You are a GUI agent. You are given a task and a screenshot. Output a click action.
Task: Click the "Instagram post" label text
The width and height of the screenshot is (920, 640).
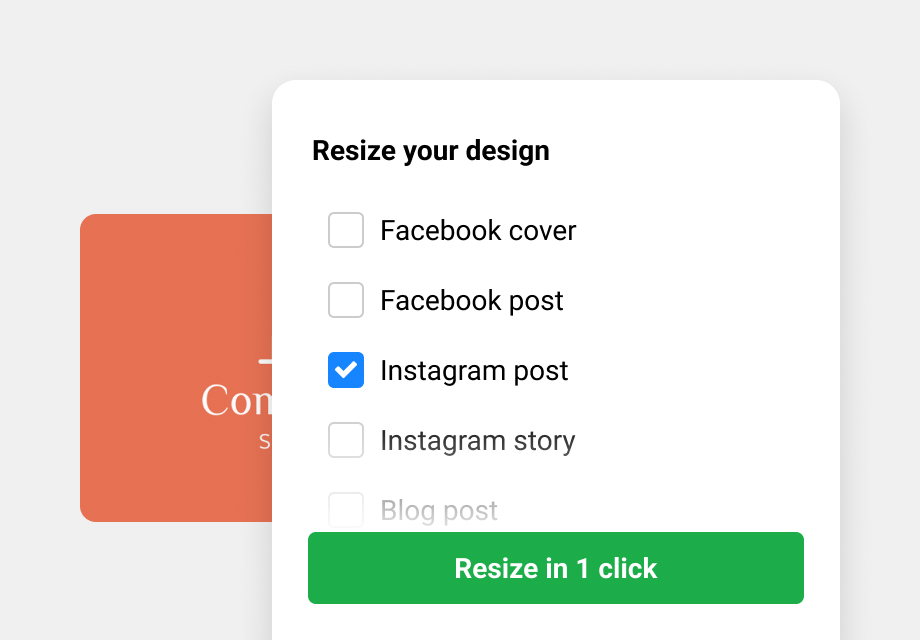click(474, 371)
